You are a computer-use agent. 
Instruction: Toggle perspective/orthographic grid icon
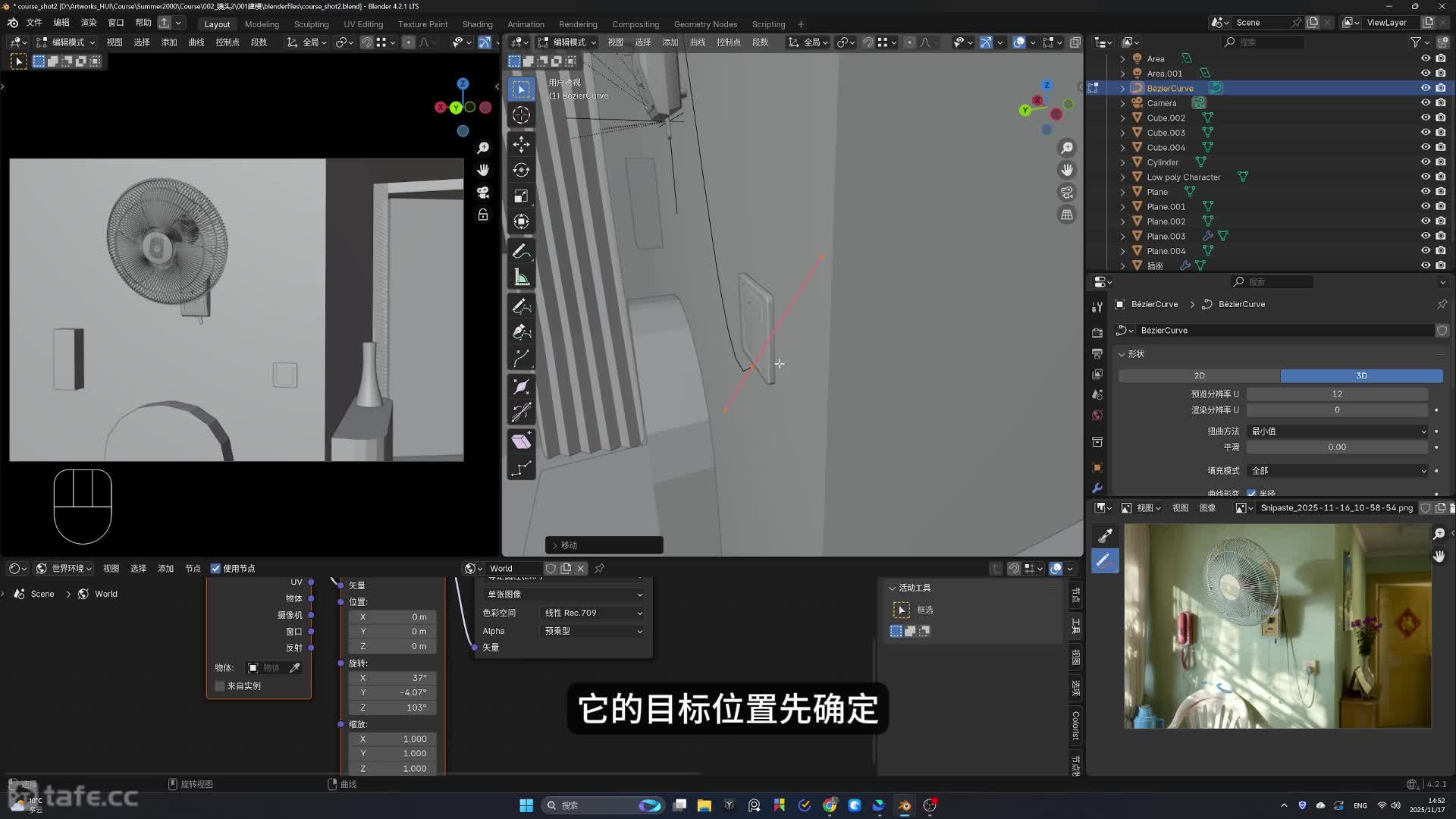pos(1067,215)
